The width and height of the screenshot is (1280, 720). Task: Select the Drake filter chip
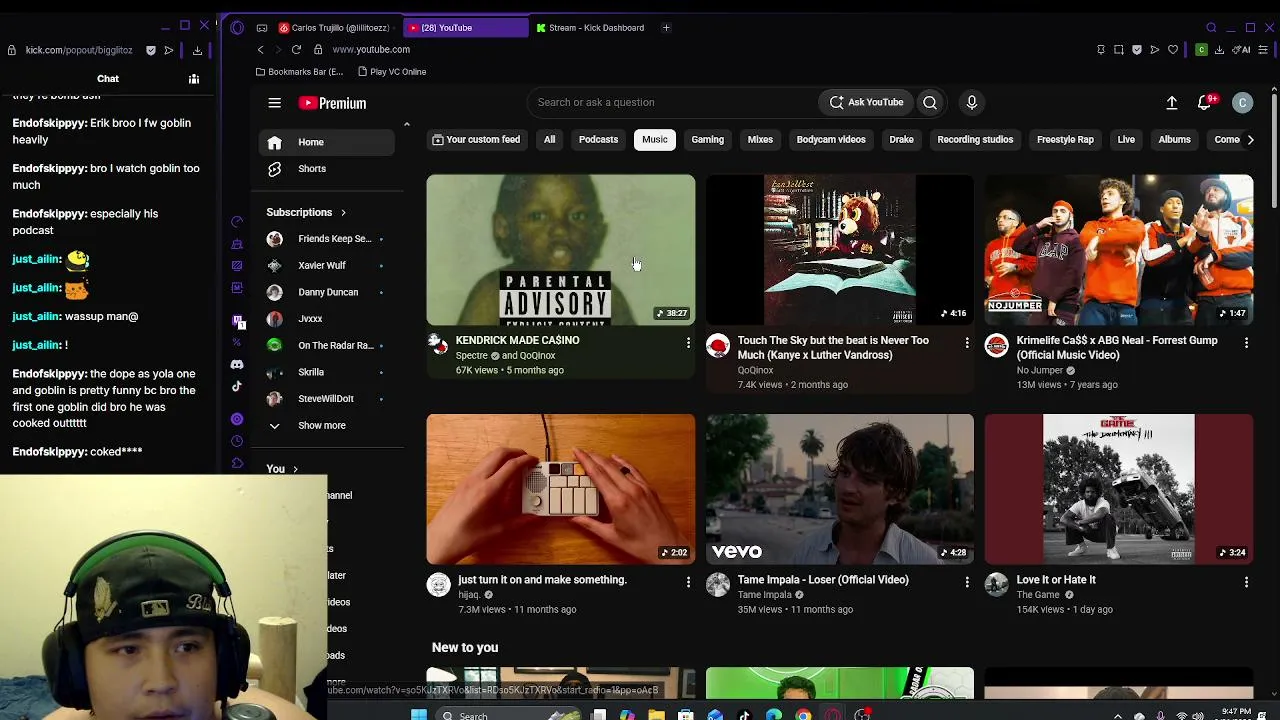(901, 140)
